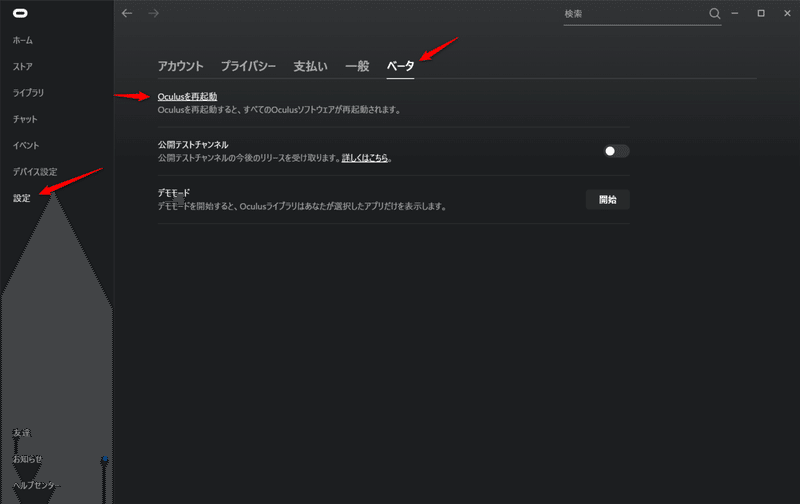Select the ベータ tab
Image resolution: width=800 pixels, height=504 pixels.
pyautogui.click(x=401, y=66)
